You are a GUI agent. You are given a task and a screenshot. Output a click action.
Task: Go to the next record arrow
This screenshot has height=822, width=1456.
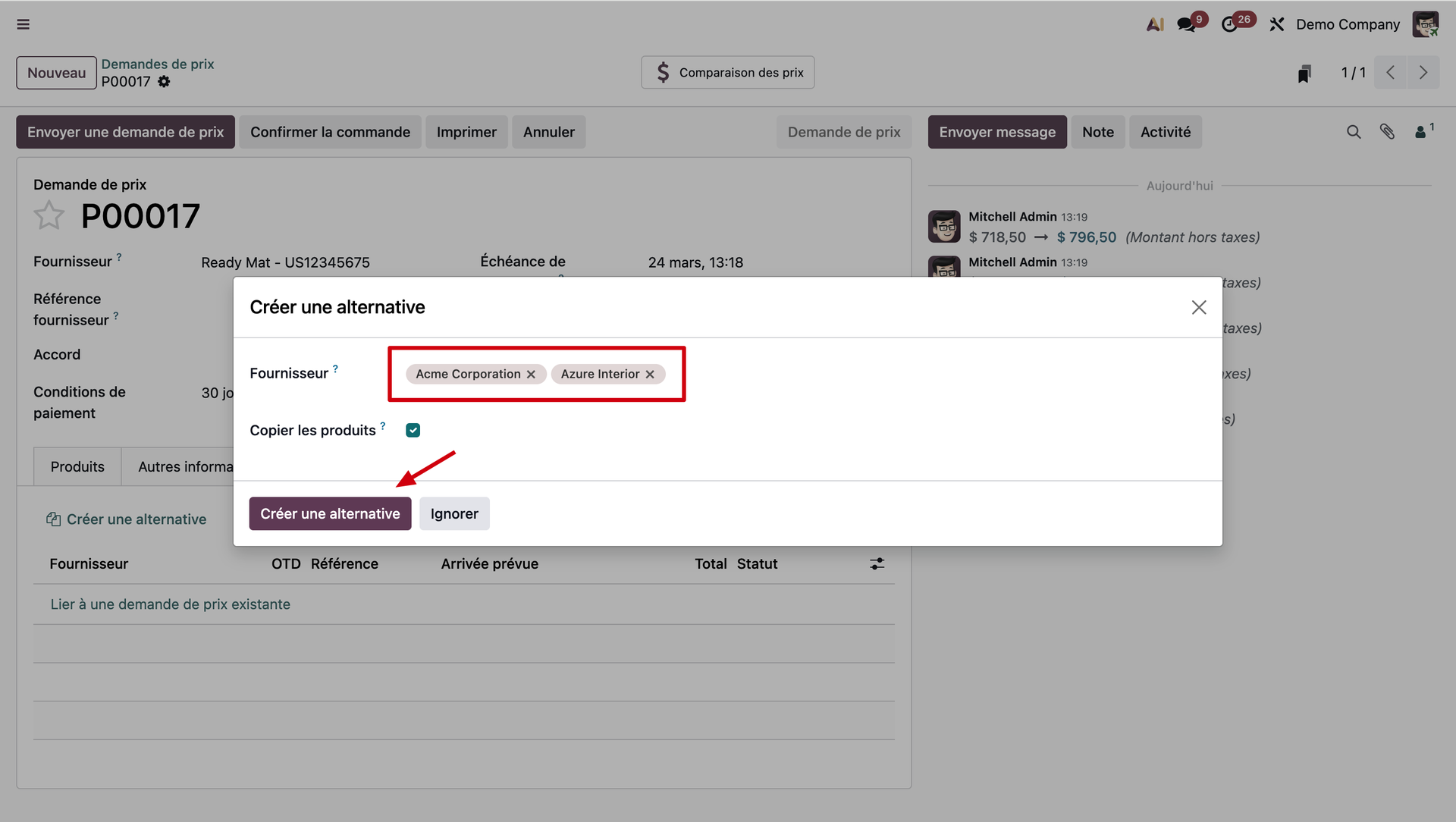click(x=1423, y=73)
